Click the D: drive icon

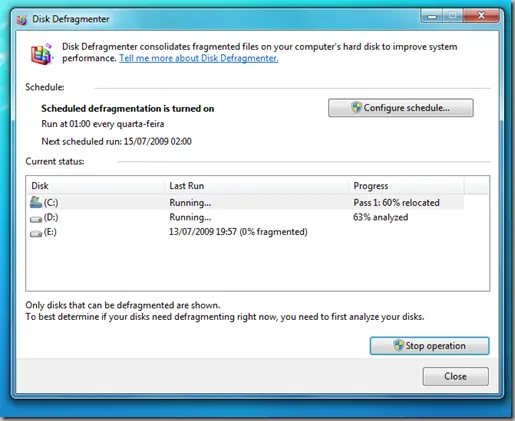point(36,219)
